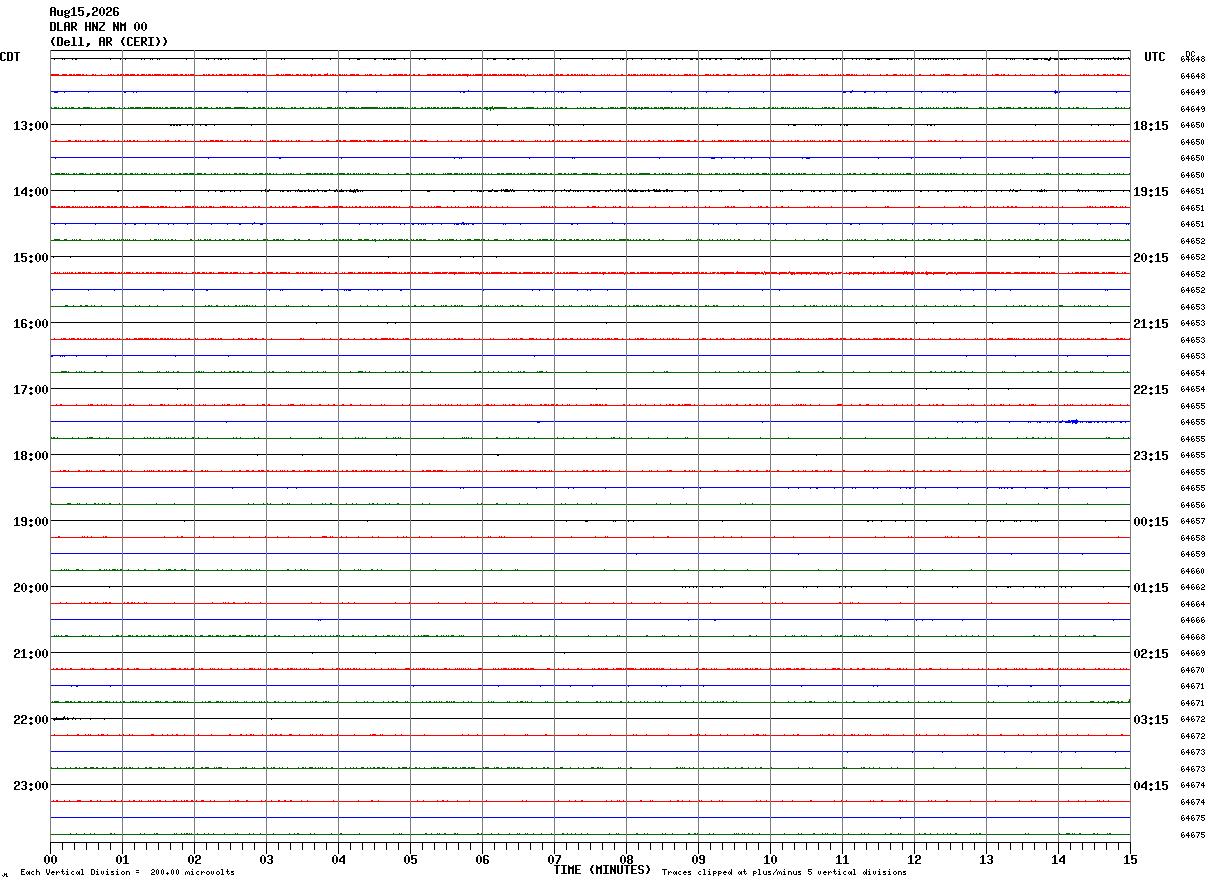The height and width of the screenshot is (886, 1210).
Task: Click the 04:15 UTC time marker
Action: (x=1151, y=785)
